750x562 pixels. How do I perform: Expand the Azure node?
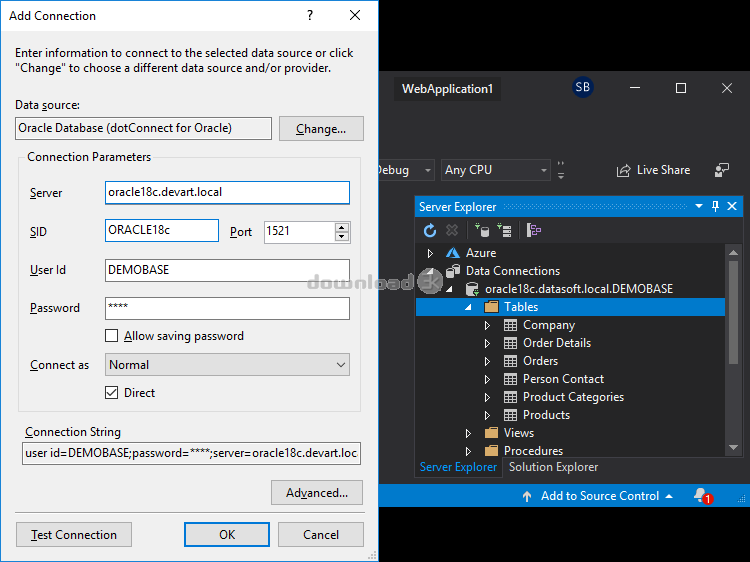point(430,253)
